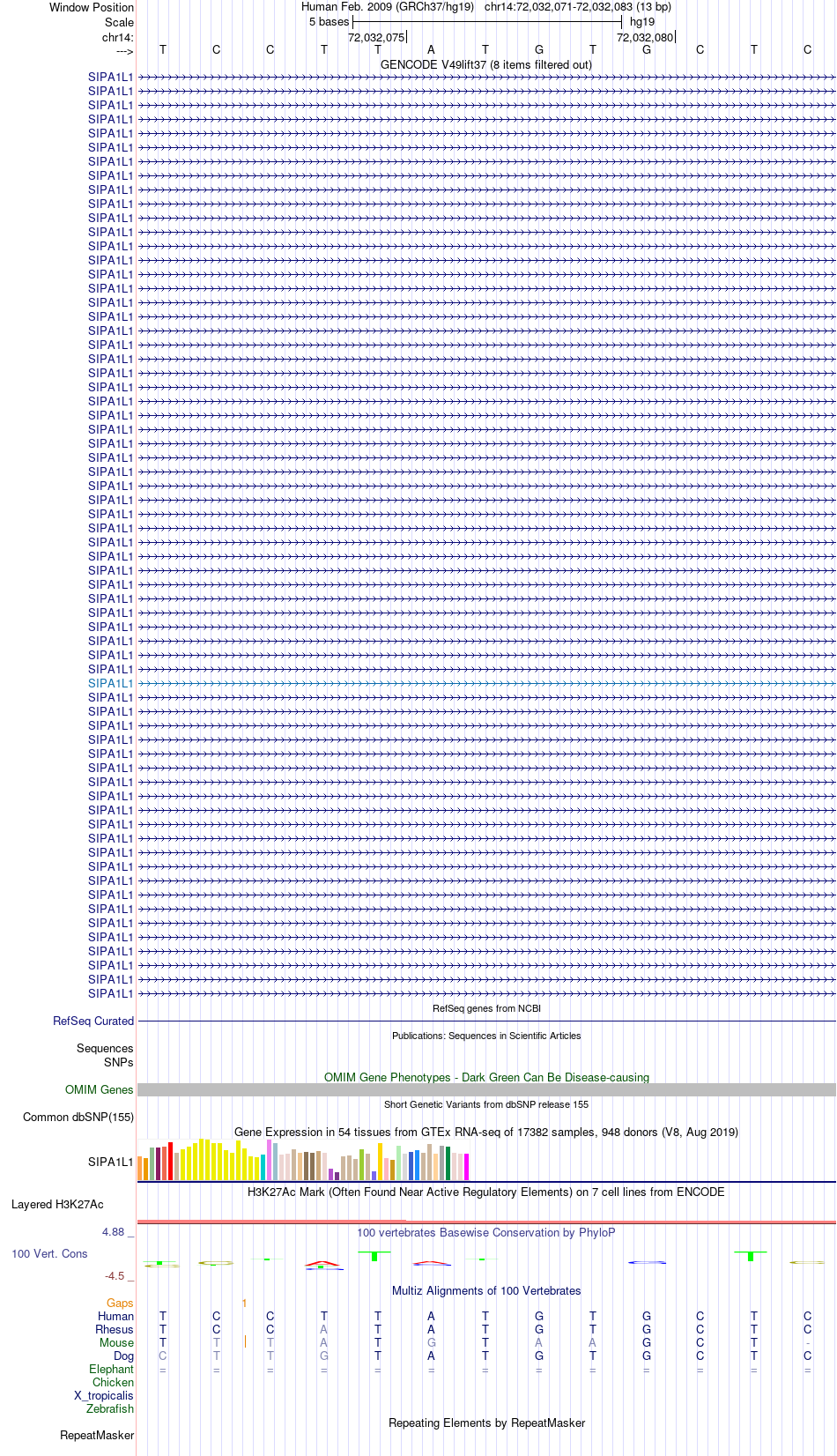Screen dimensions: 837x1456
Task: Click the red bar in the GTEx expression chart
Action: 171,1161
